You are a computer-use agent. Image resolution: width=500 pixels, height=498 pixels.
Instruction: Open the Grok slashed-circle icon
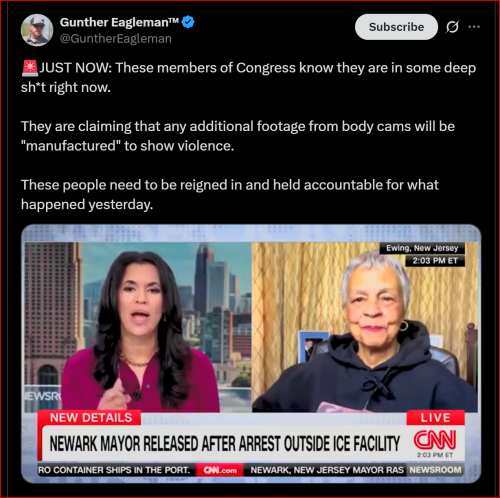click(452, 27)
